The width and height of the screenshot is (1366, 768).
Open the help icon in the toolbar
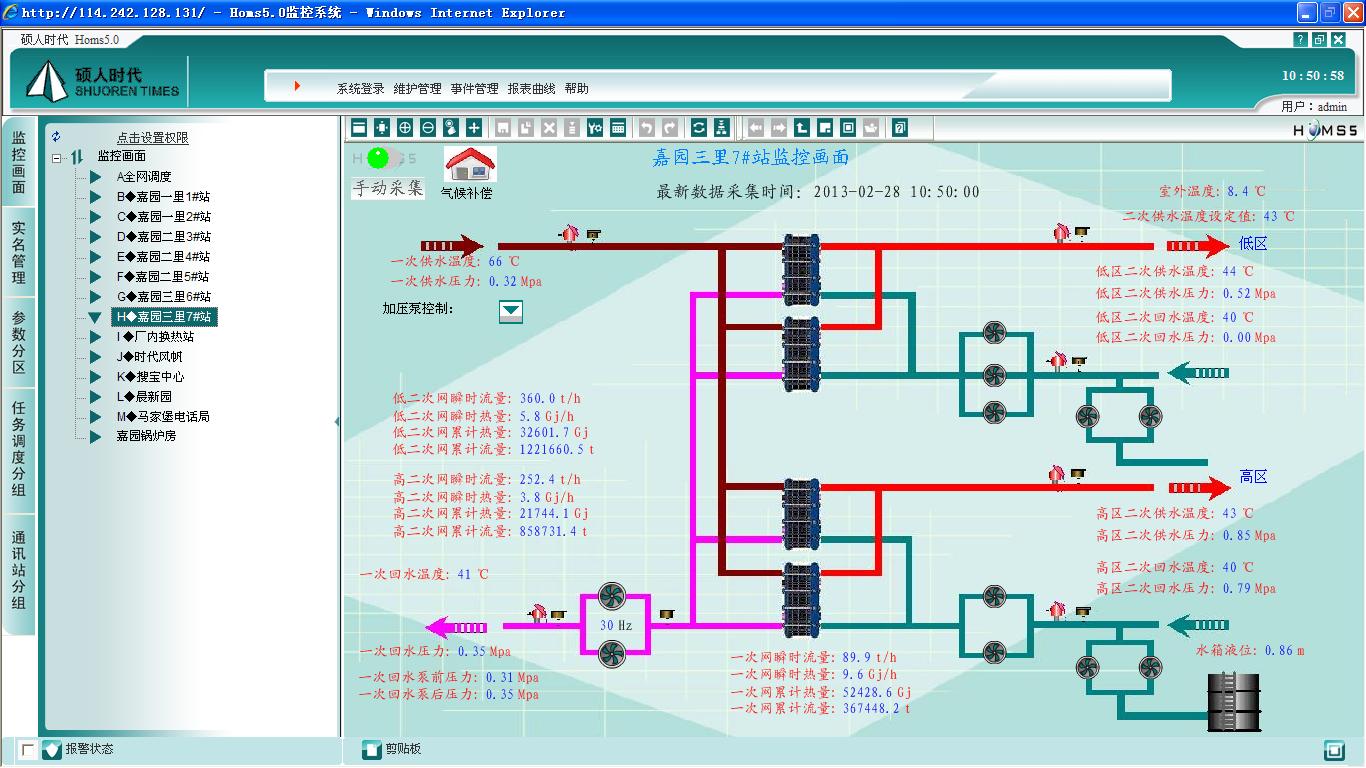tap(900, 128)
